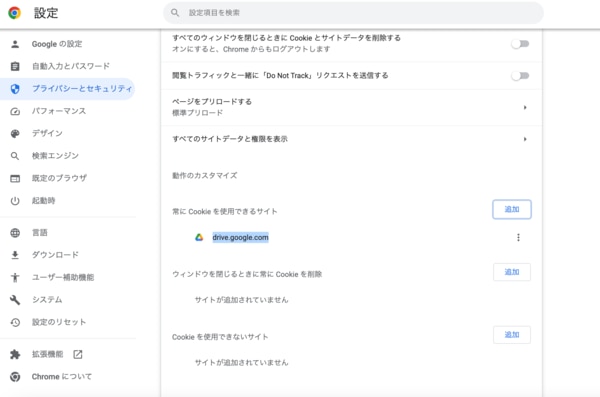Click the shield icon for プライバシーとセキュリティ
Image resolution: width=600 pixels, height=397 pixels.
click(x=15, y=89)
